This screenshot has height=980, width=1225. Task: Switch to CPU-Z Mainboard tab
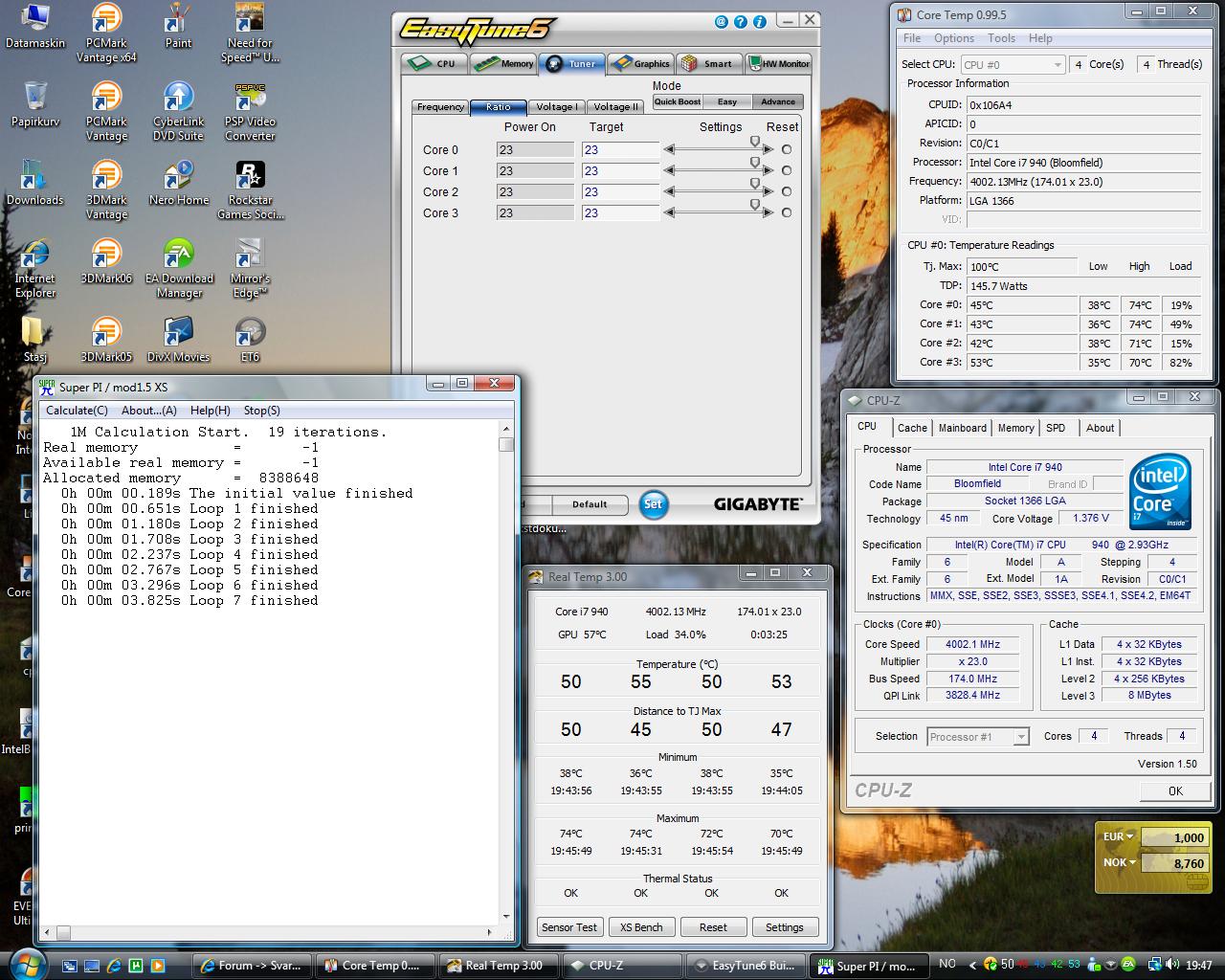point(962,428)
